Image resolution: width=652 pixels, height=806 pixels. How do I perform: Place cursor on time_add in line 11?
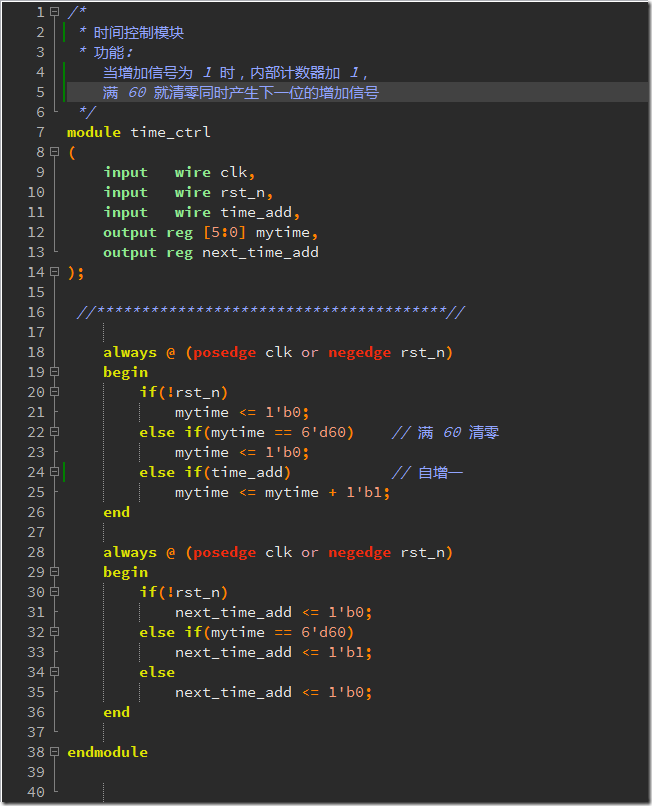(x=257, y=212)
